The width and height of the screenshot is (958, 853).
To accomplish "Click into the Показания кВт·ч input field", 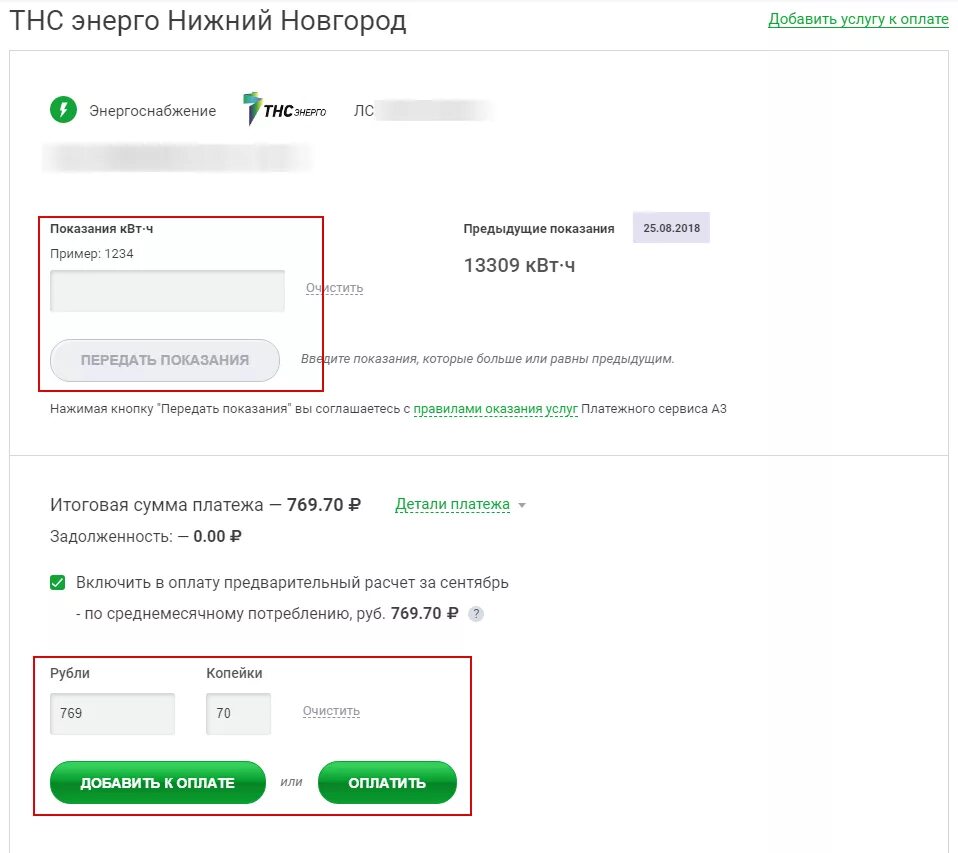I will (x=167, y=291).
